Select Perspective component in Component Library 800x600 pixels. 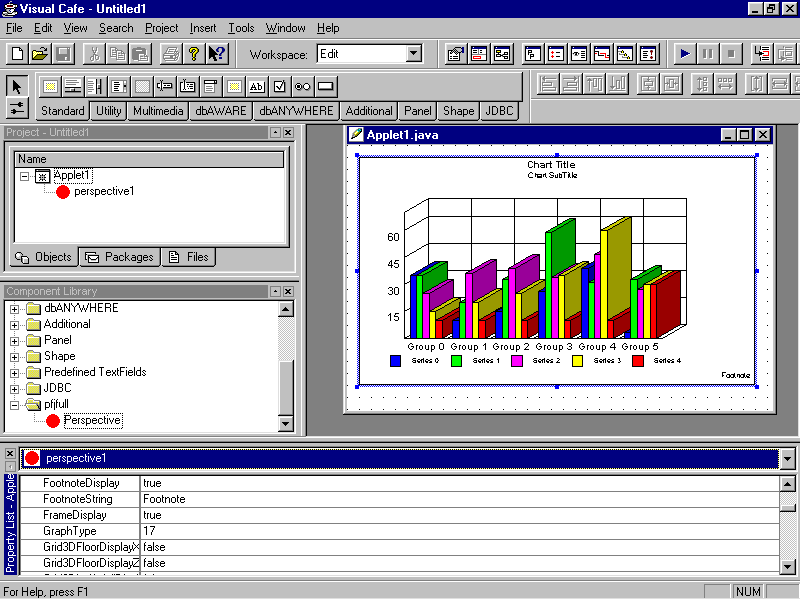click(x=92, y=420)
